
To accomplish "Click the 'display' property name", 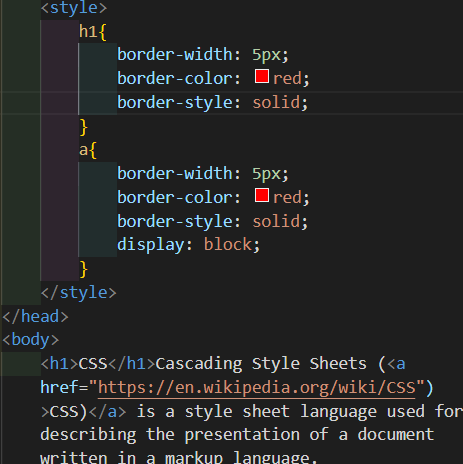I will click(151, 245).
